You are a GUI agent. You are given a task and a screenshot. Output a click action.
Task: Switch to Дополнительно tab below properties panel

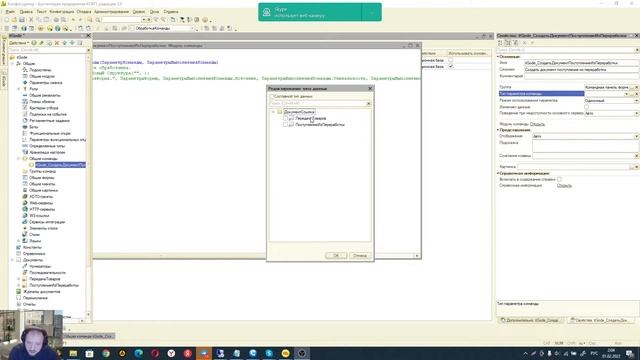(x=531, y=320)
